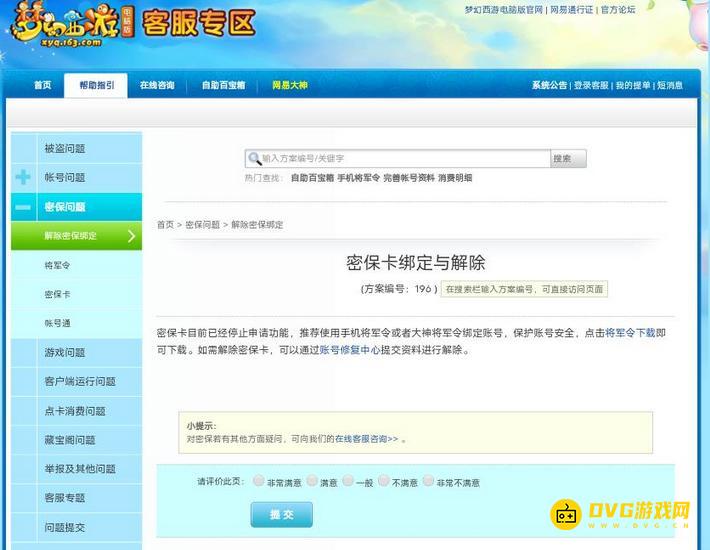Open the 官方论坛 link

618,10
